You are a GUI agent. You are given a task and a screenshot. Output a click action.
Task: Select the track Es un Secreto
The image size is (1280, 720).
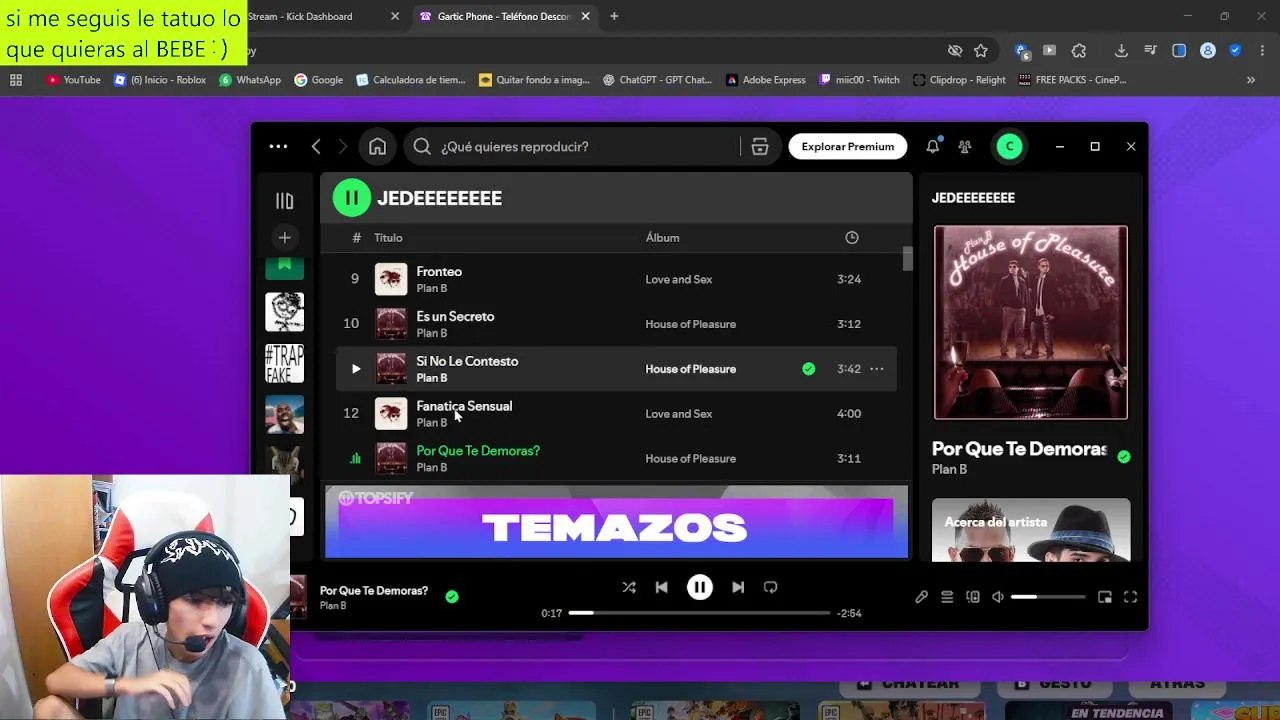pyautogui.click(x=455, y=317)
